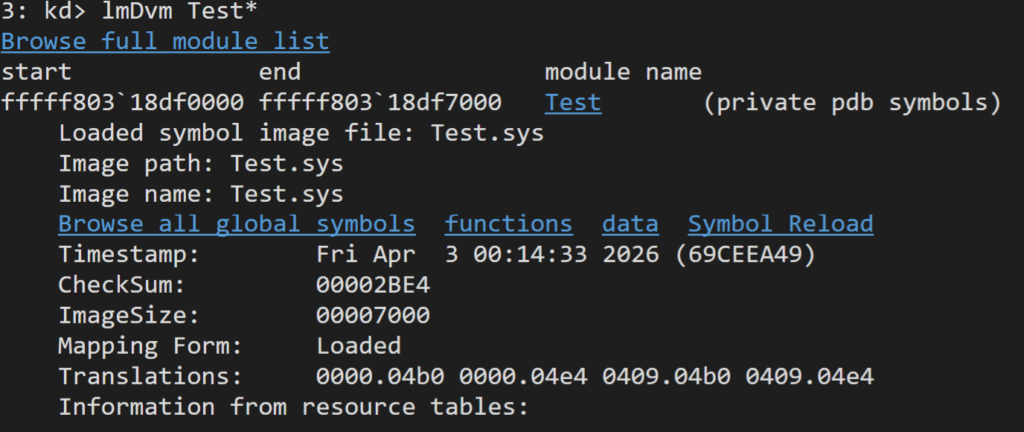1024x432 pixels.
Task: Click the Test module name link
Action: [x=573, y=102]
